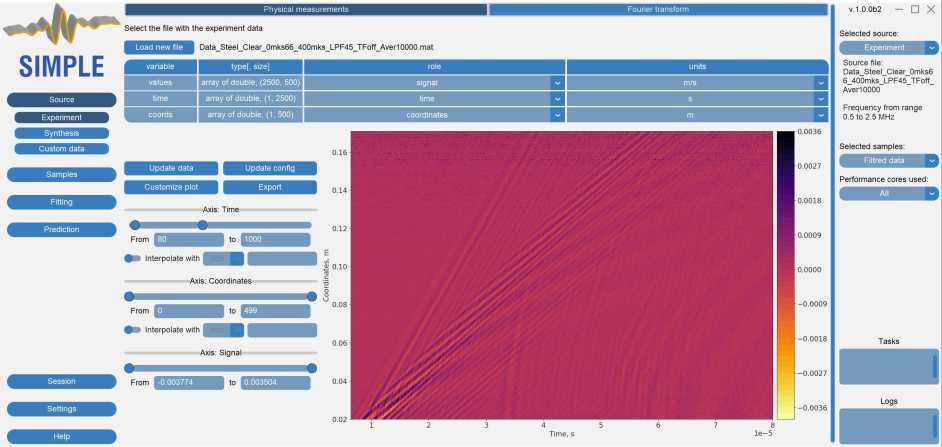Click Coordinates axis left slider handle

click(x=129, y=296)
